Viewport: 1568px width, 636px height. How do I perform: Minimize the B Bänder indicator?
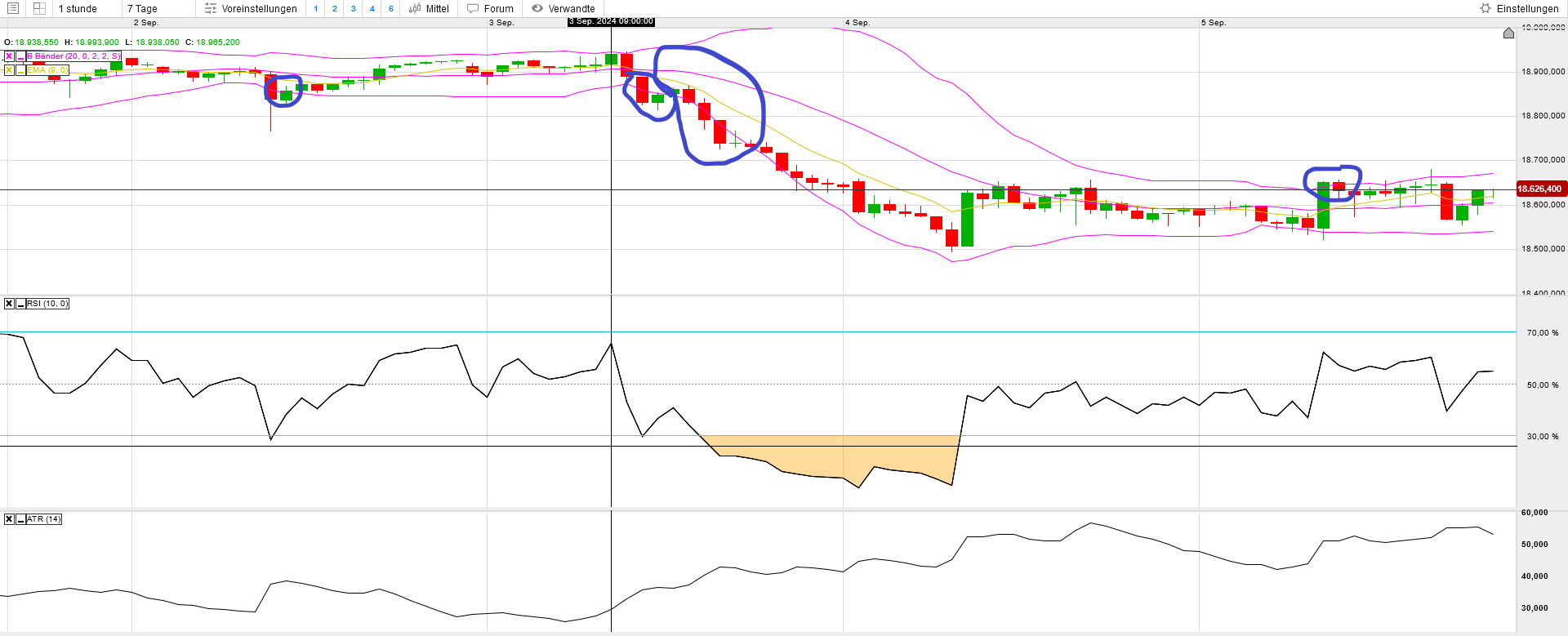pos(20,56)
